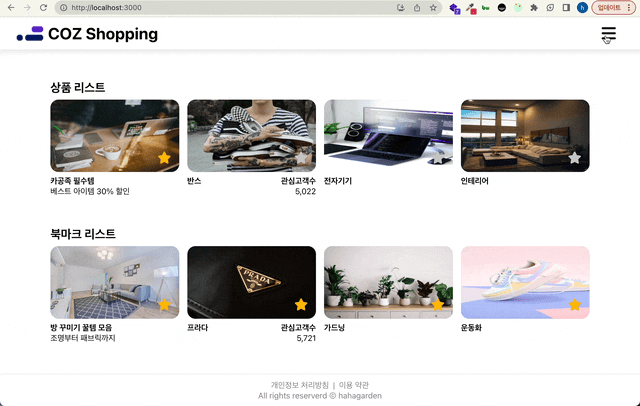Open the 인테리어 living room image
The width and height of the screenshot is (640, 406).
pos(525,135)
